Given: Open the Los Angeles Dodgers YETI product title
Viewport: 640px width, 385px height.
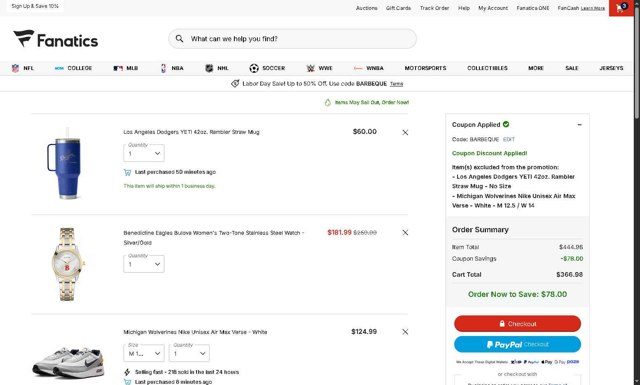Looking at the screenshot, I should [x=191, y=132].
